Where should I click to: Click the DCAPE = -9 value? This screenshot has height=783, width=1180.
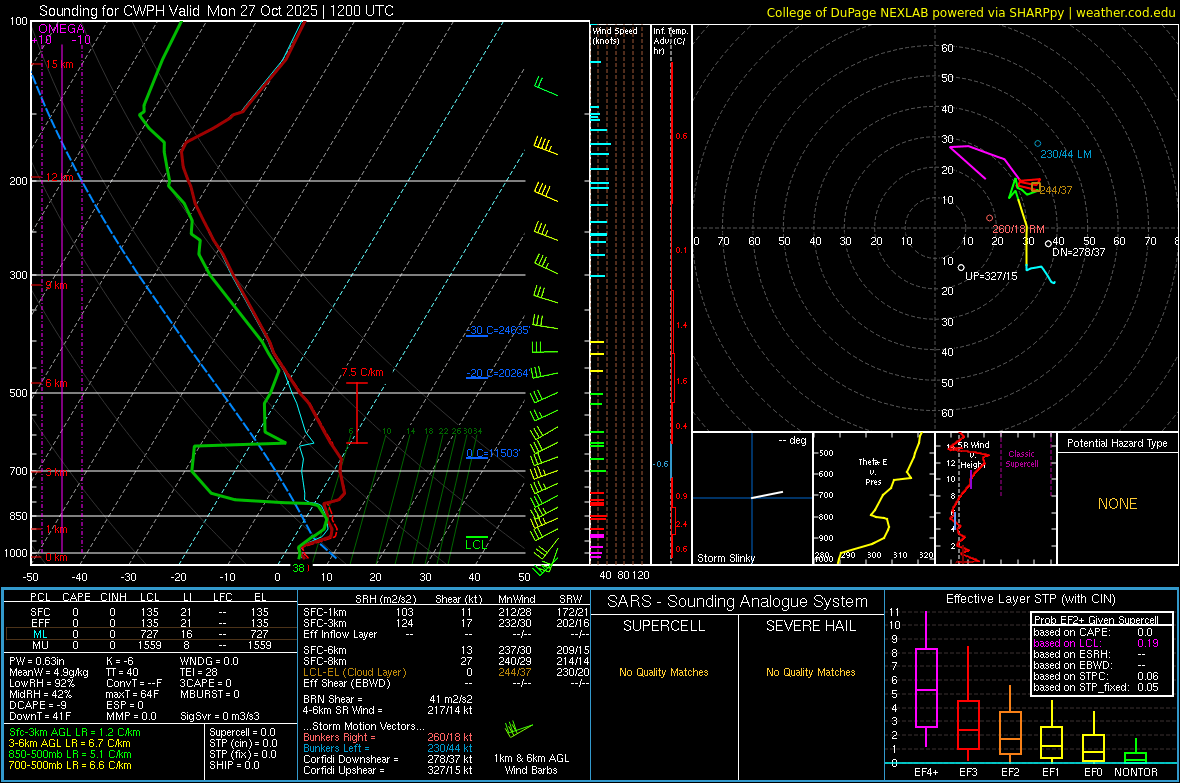[38, 705]
